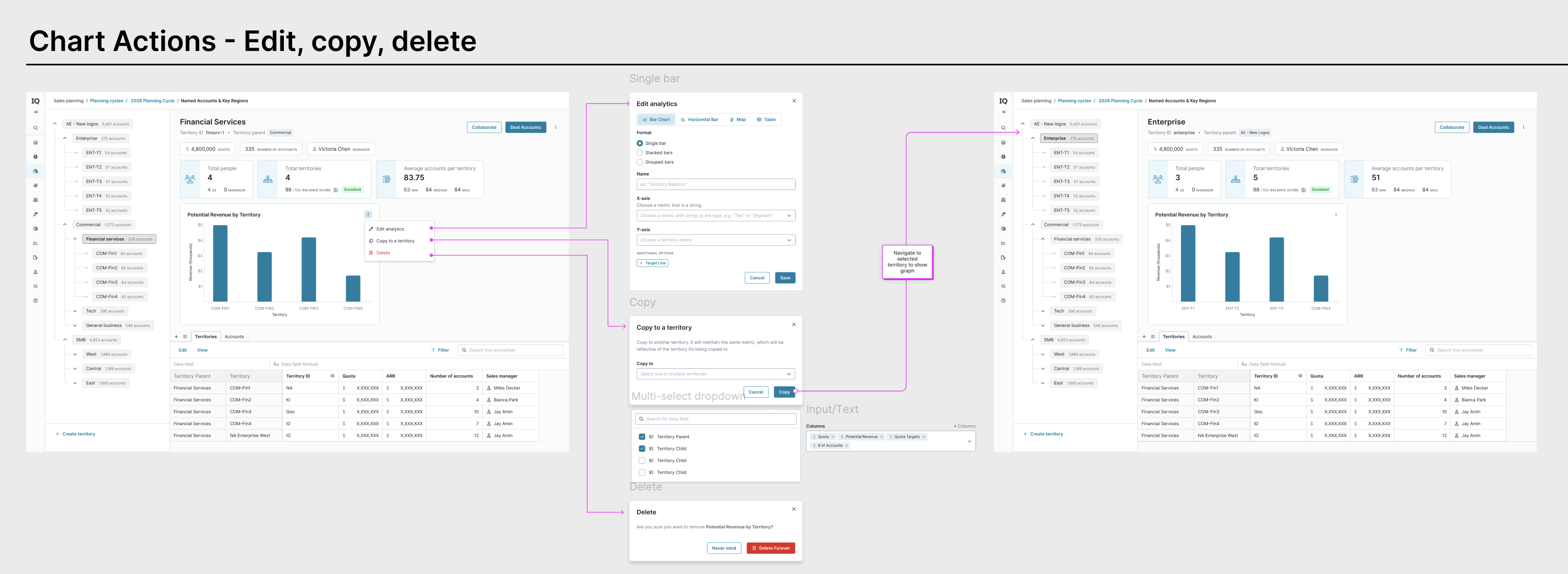The width and height of the screenshot is (1568, 574).
Task: Expand the West node in Enterprise screen tree
Action: pyautogui.click(x=1043, y=354)
